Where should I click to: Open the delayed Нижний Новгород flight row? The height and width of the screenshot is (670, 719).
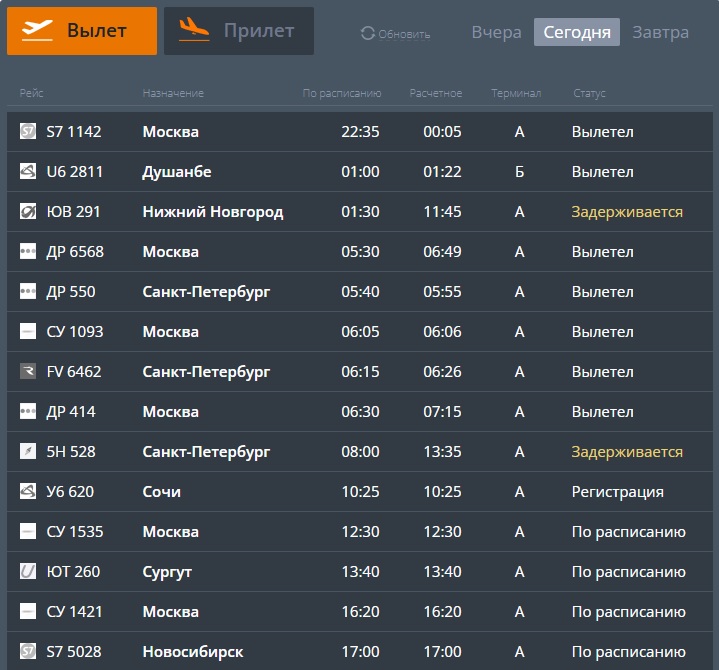click(x=212, y=212)
